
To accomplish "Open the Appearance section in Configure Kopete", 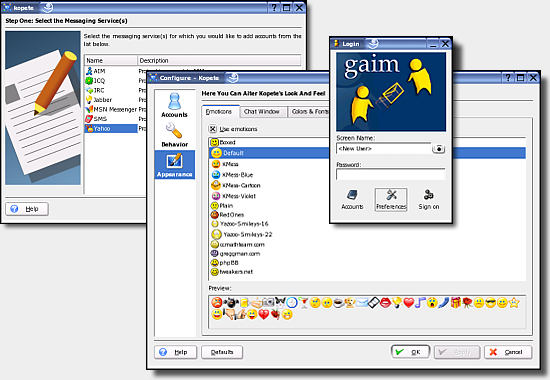I will [174, 165].
